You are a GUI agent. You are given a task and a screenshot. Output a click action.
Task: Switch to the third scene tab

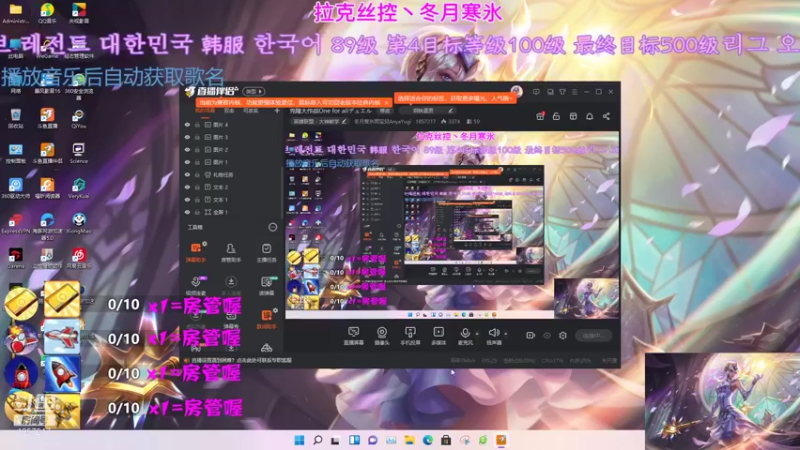click(250, 111)
